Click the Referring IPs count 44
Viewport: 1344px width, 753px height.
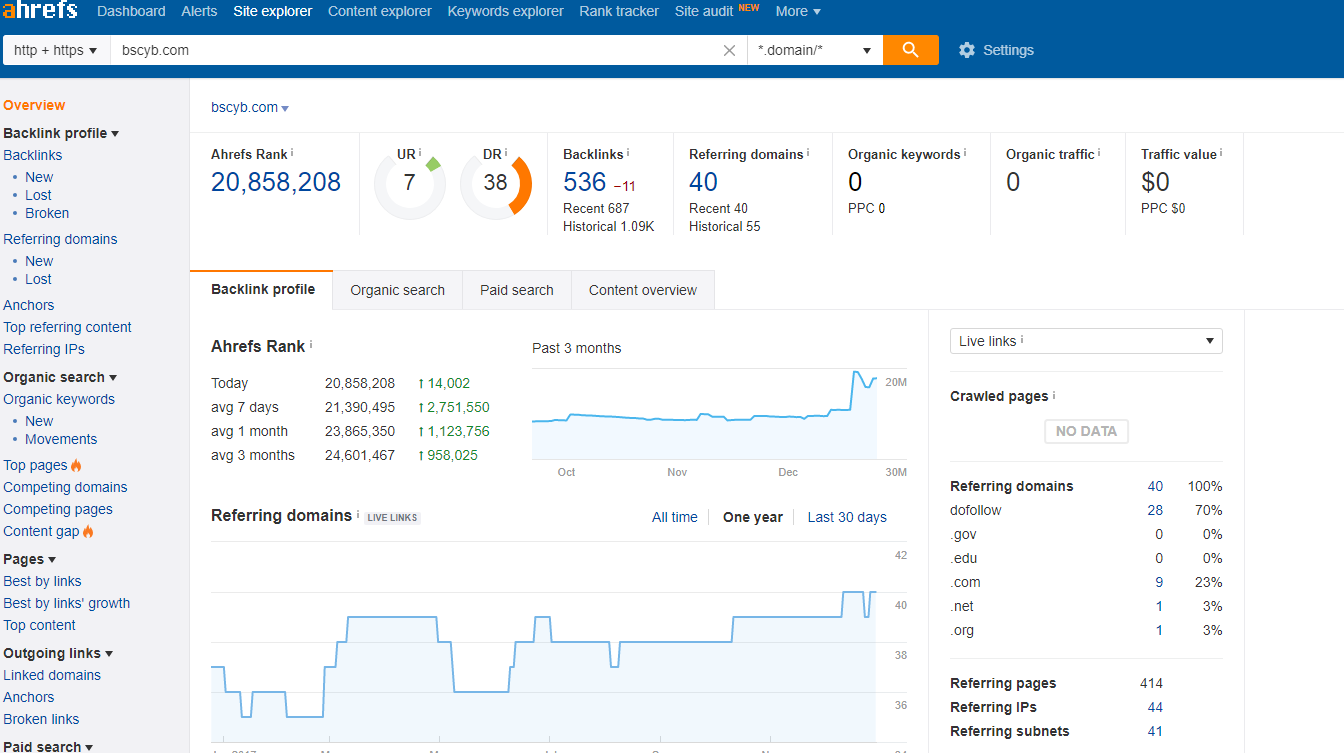pyautogui.click(x=1155, y=707)
